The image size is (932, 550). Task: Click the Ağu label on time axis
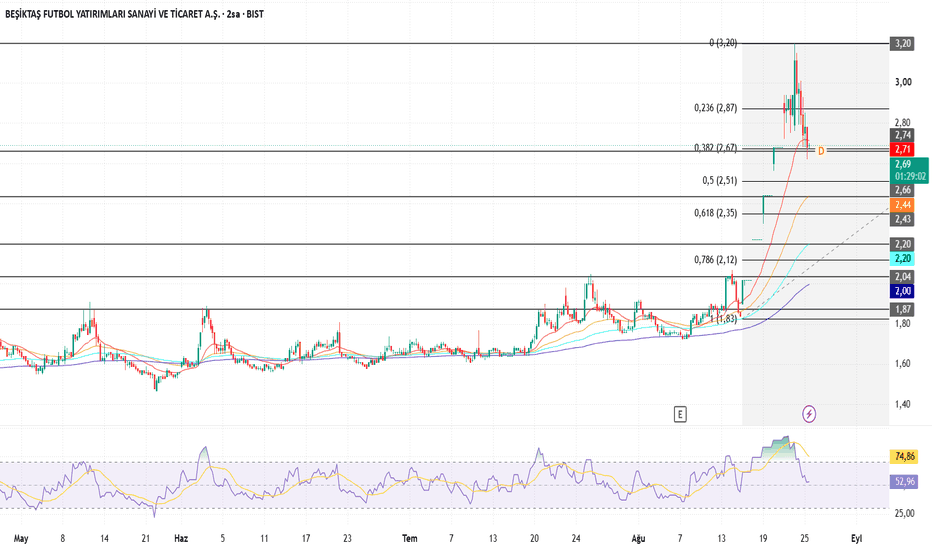coord(638,539)
